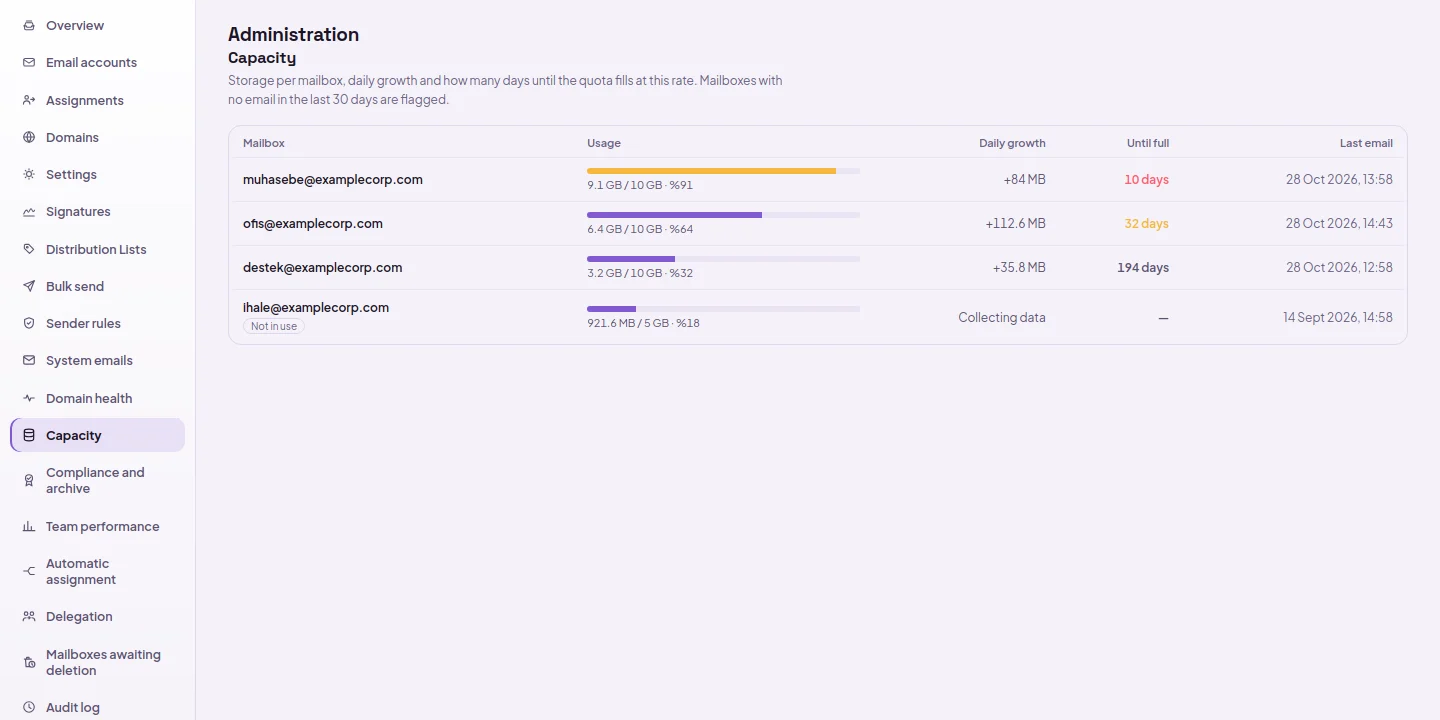Go to the Capacity sidebar entry
The height and width of the screenshot is (720, 1440).
pos(98,435)
